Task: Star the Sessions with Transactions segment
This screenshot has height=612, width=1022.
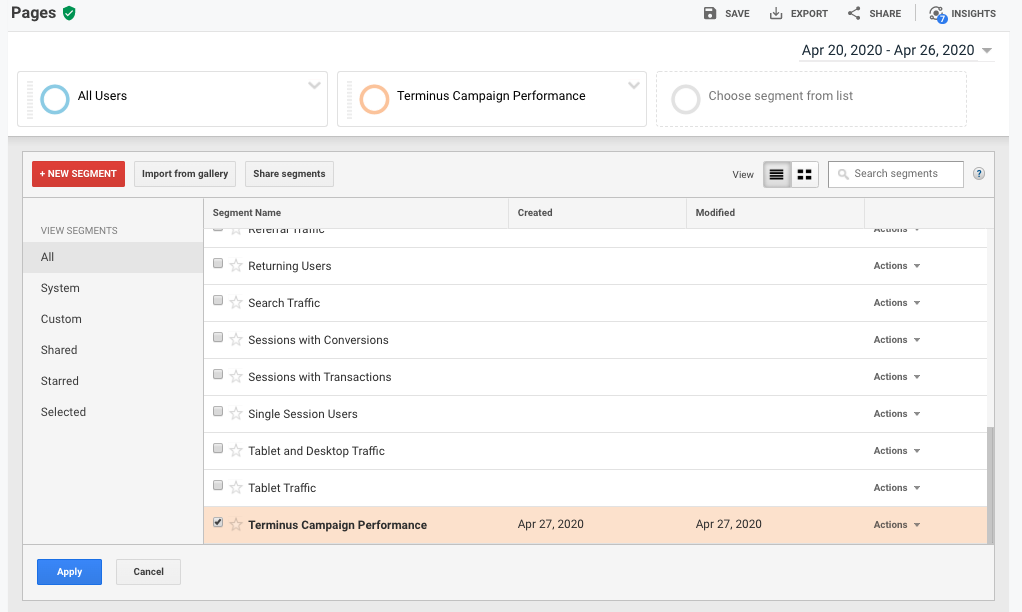Action: [x=236, y=377]
